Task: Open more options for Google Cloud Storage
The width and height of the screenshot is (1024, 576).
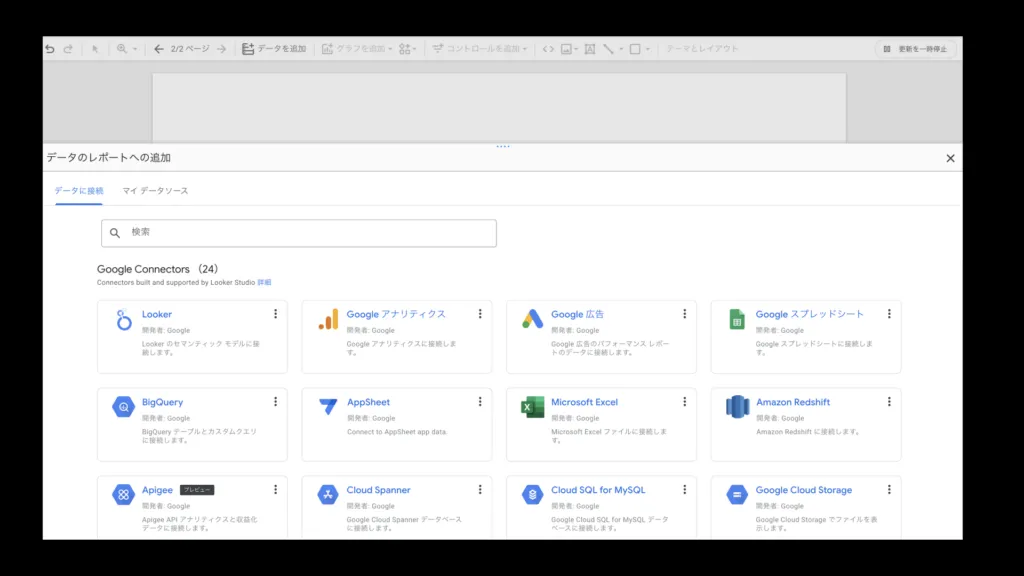Action: point(889,489)
